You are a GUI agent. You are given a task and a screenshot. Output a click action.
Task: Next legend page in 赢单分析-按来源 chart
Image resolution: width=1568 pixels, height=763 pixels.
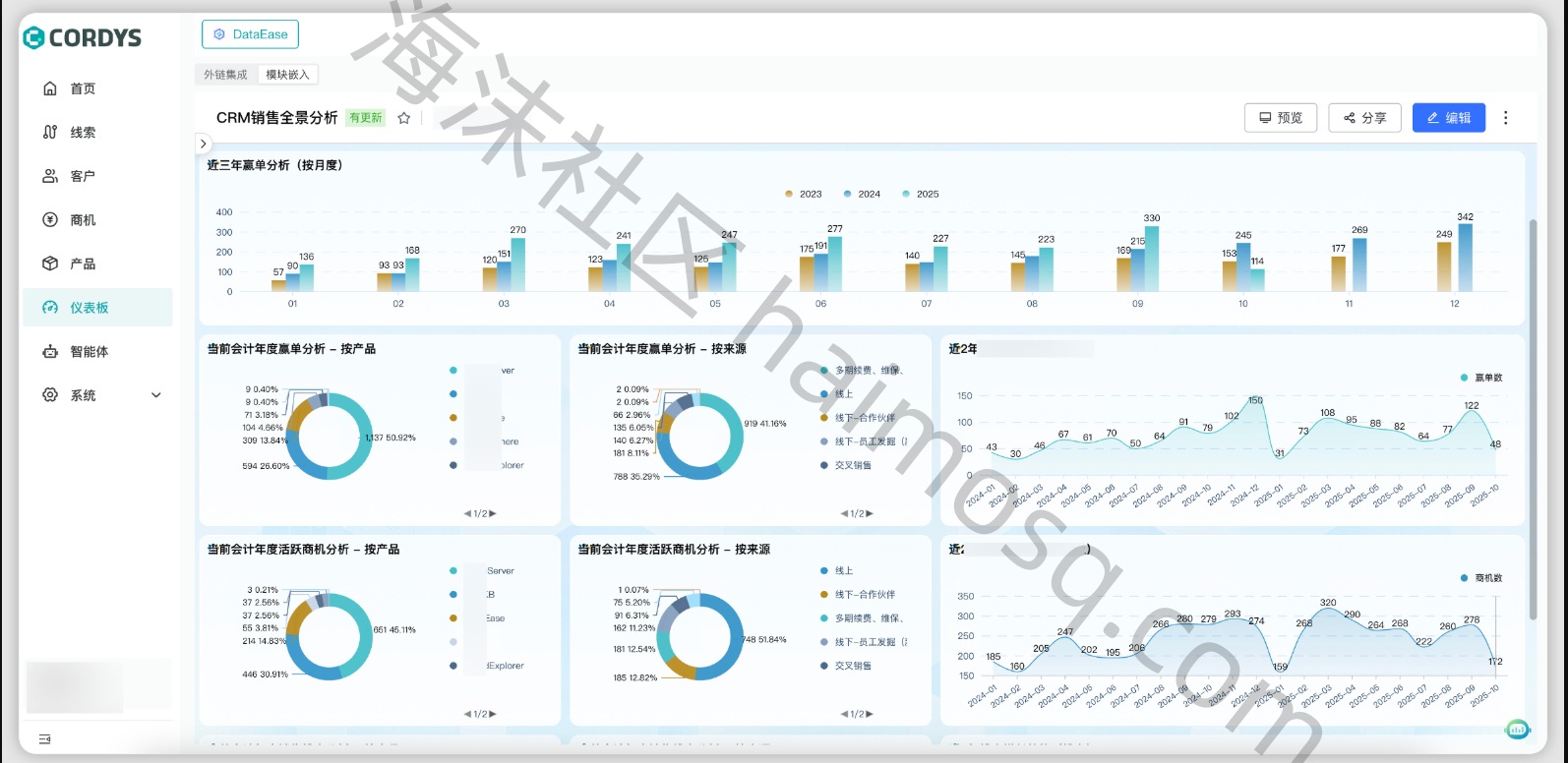870,514
